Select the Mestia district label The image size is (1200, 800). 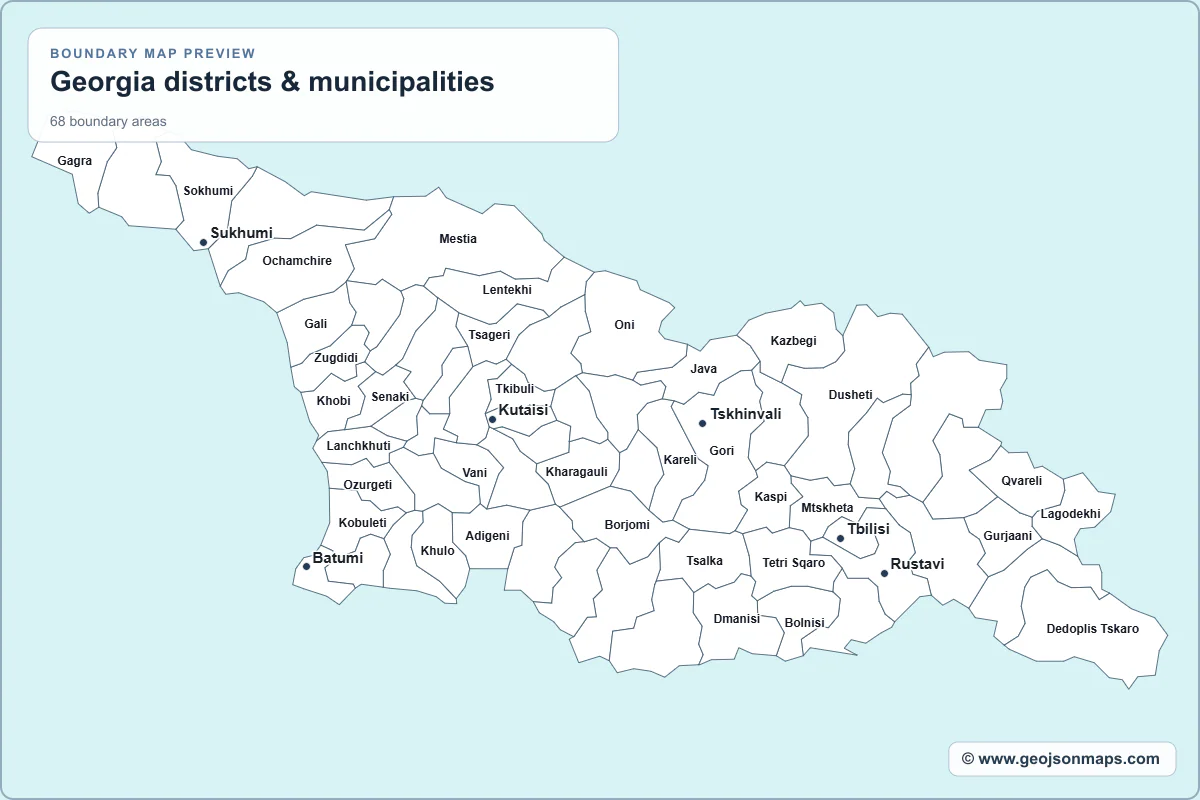coord(458,239)
